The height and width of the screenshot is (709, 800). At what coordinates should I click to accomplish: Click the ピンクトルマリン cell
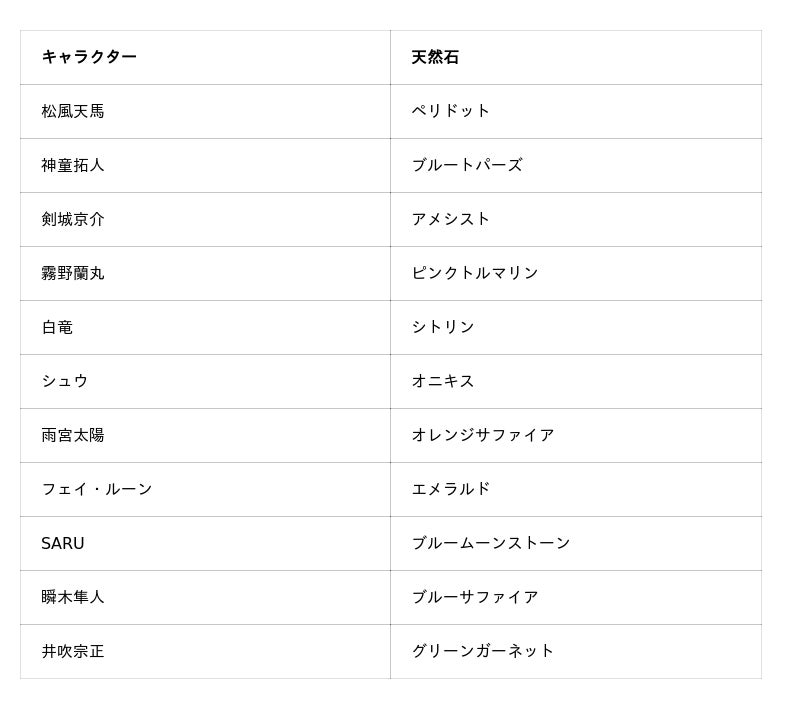475,273
